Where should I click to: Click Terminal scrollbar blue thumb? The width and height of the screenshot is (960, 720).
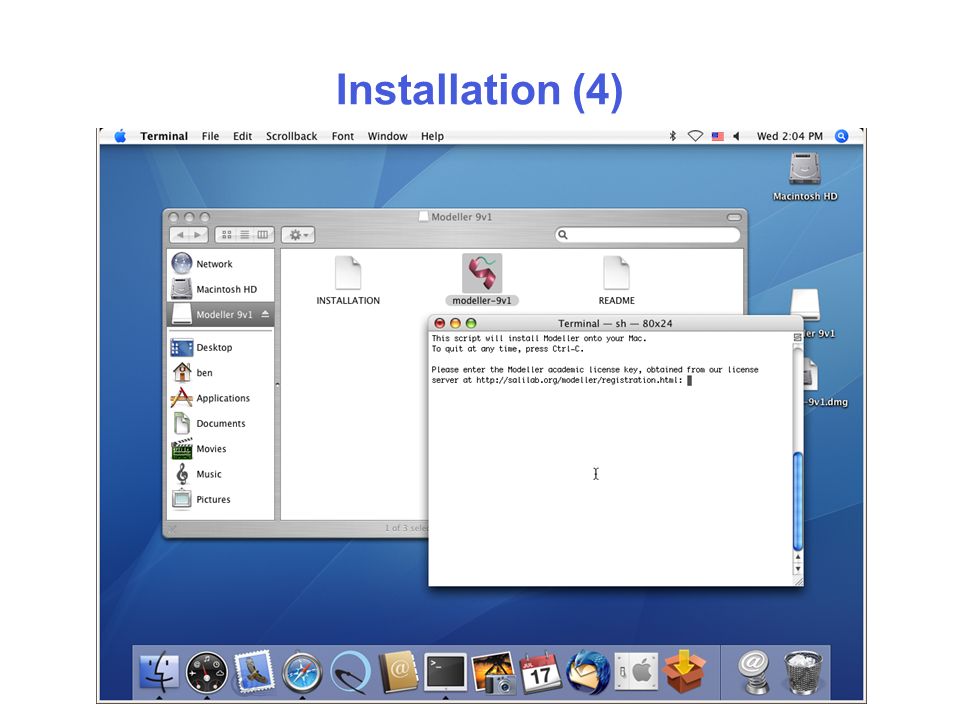click(x=797, y=501)
